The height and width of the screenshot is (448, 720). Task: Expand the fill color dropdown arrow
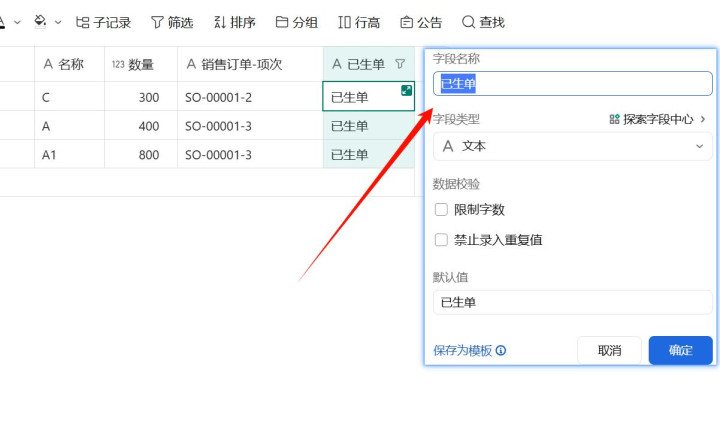[58, 22]
